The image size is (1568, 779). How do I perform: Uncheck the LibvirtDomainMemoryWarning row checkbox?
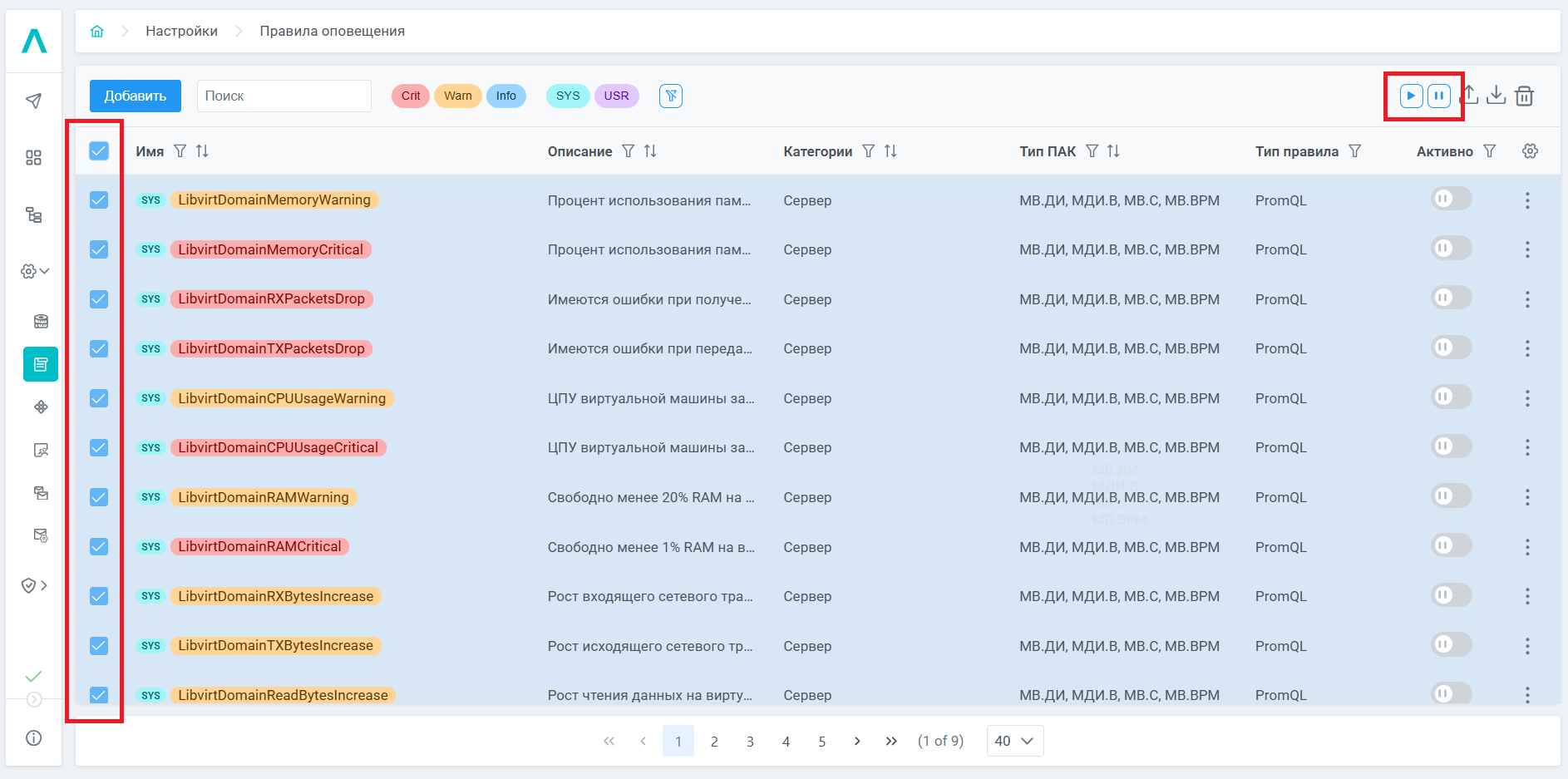click(99, 200)
